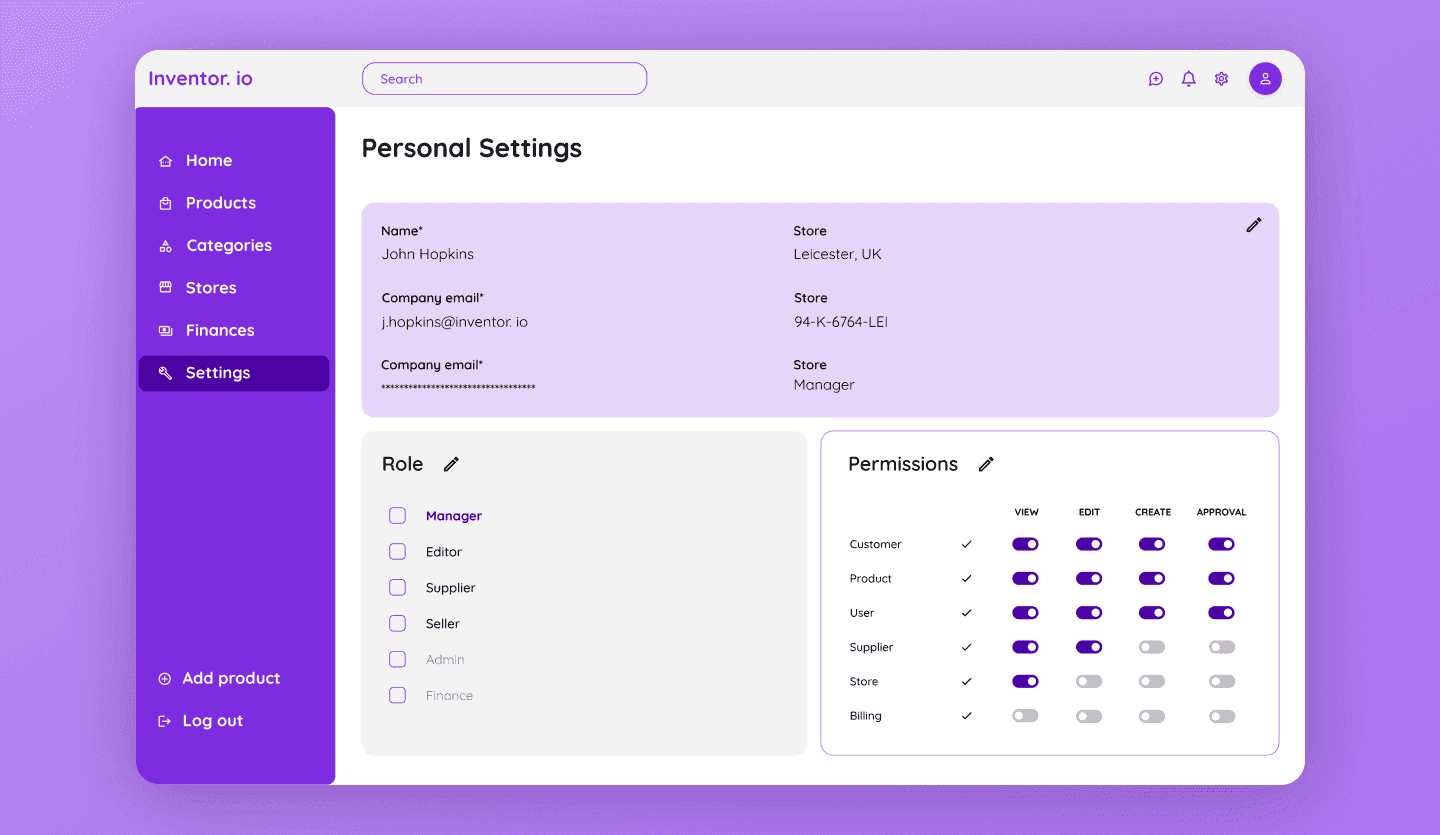Check the Manager role checkbox
The height and width of the screenshot is (835, 1440).
(x=397, y=516)
